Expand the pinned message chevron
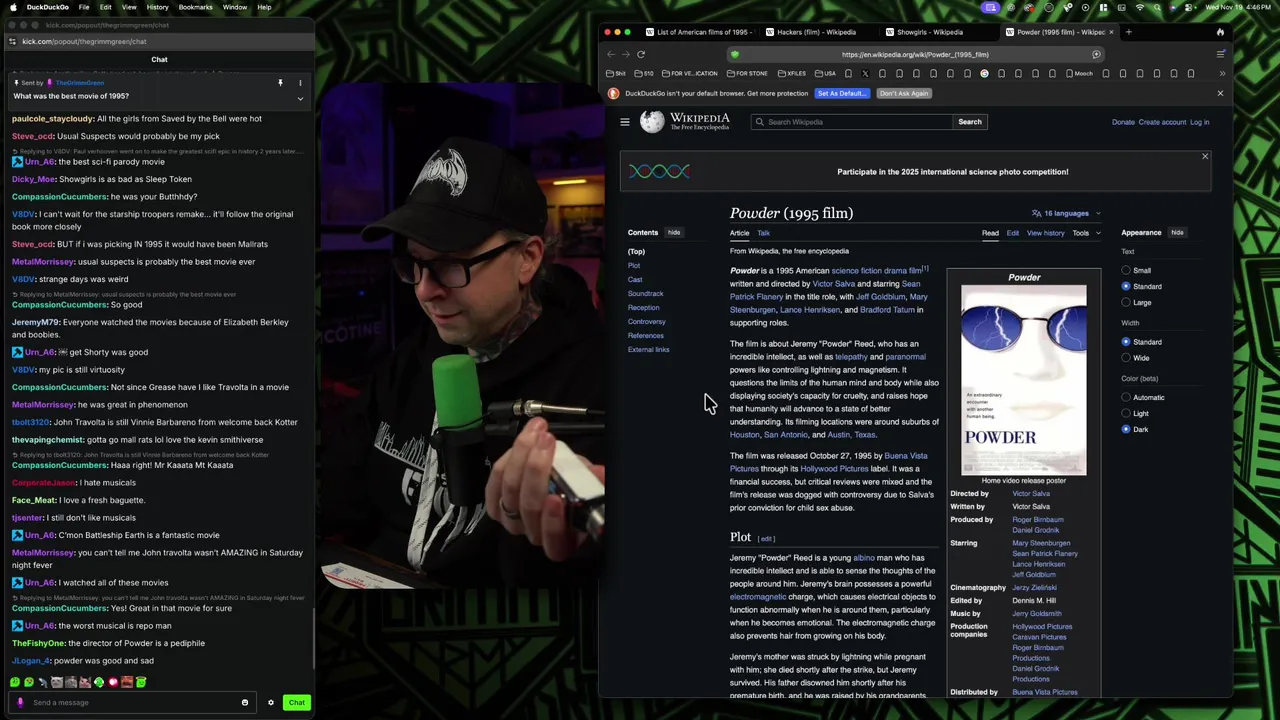 [x=300, y=98]
